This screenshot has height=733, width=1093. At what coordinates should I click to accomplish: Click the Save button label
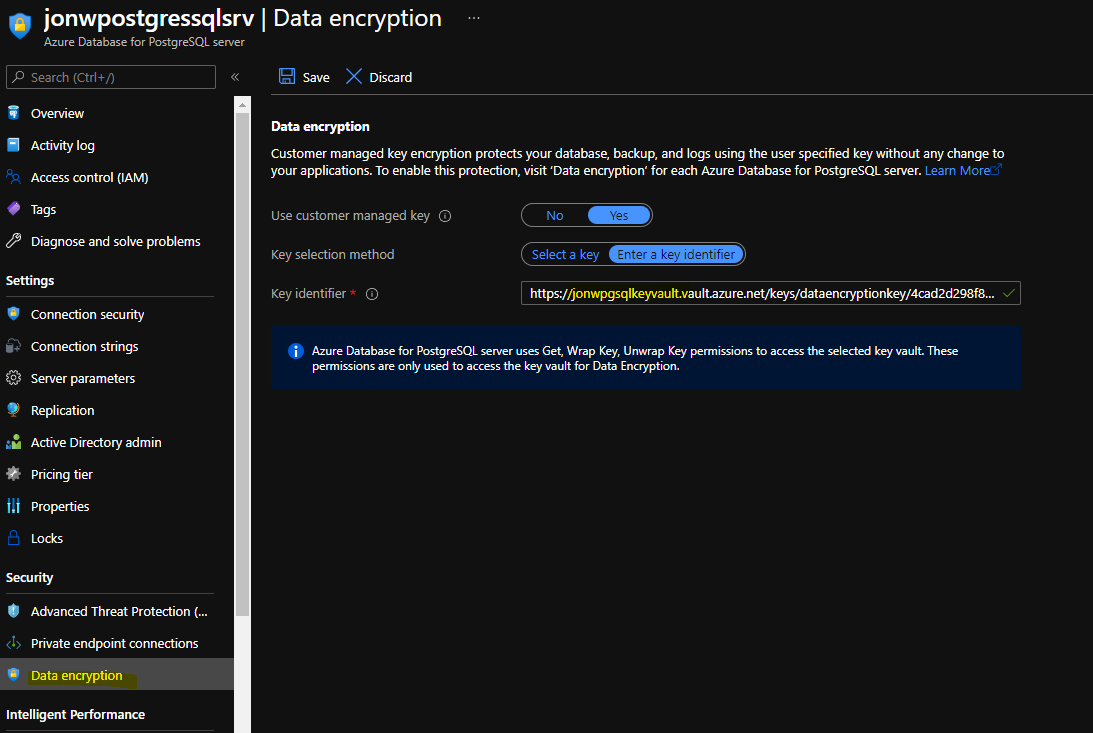coord(316,77)
